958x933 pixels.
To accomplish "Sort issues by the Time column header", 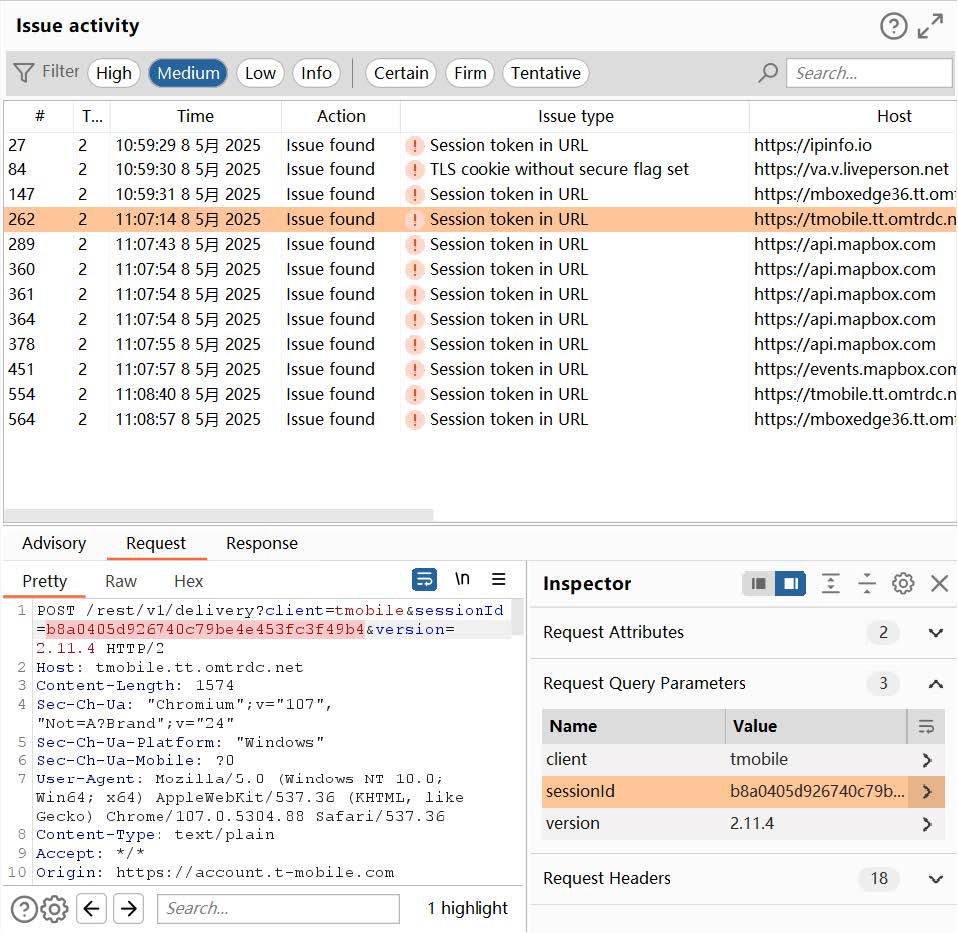I will (195, 116).
